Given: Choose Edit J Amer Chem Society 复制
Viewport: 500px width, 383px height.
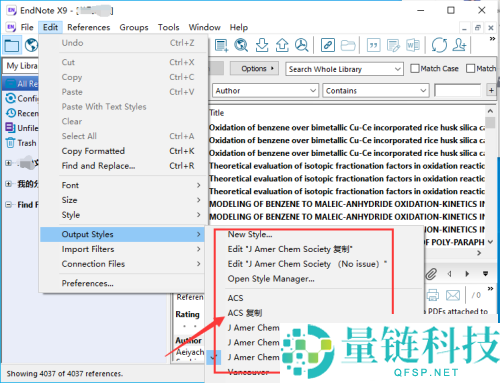Looking at the screenshot, I should pos(290,249).
